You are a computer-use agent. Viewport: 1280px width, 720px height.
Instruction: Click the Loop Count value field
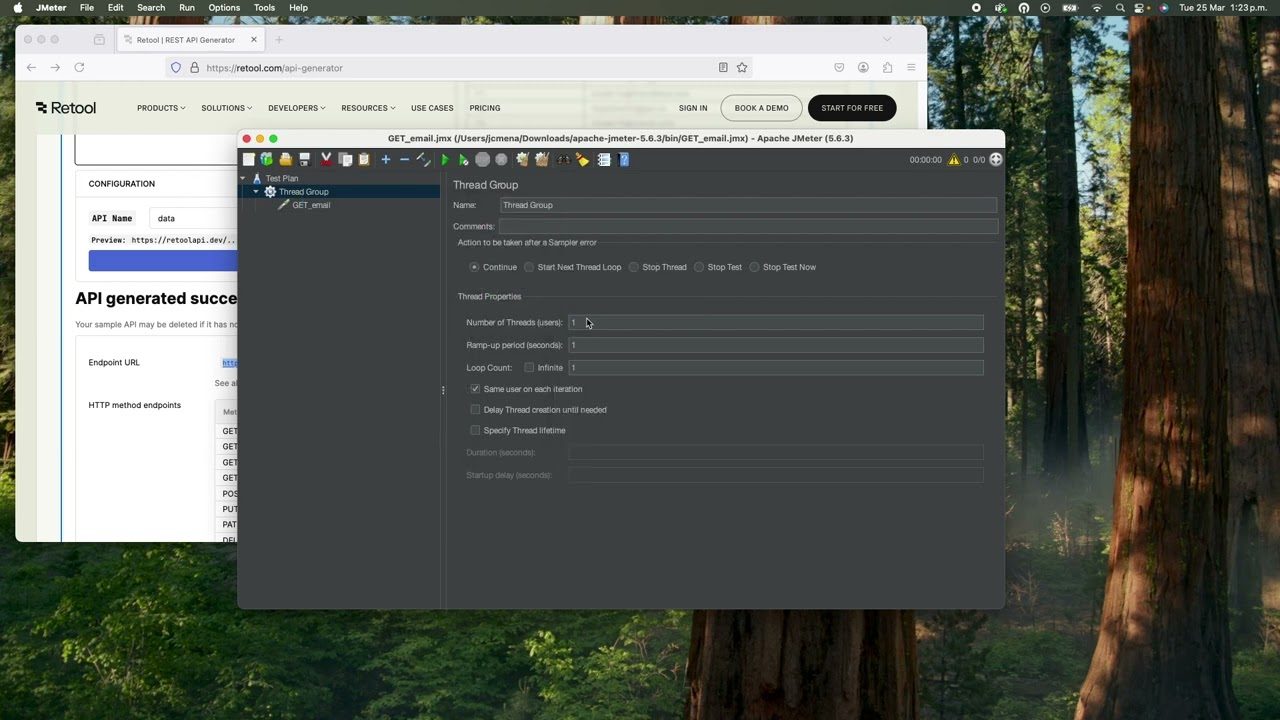776,368
